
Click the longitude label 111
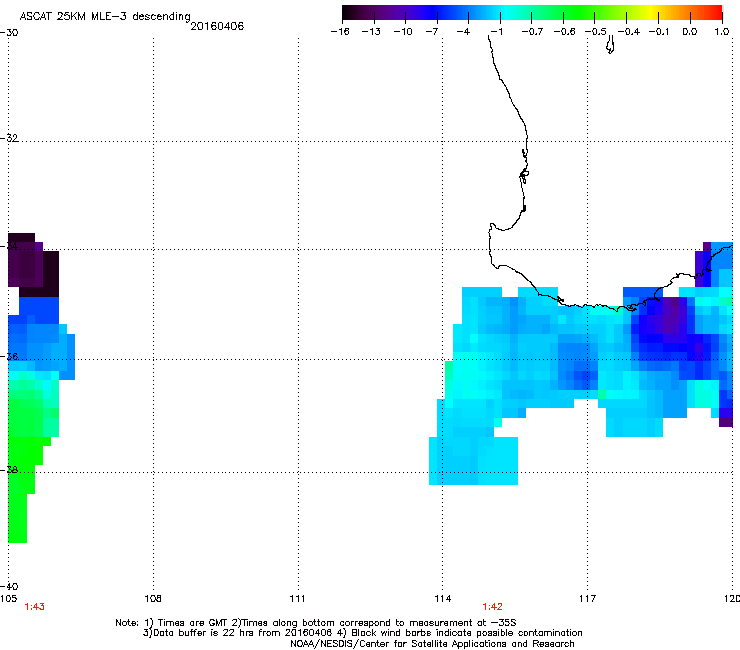tap(297, 599)
